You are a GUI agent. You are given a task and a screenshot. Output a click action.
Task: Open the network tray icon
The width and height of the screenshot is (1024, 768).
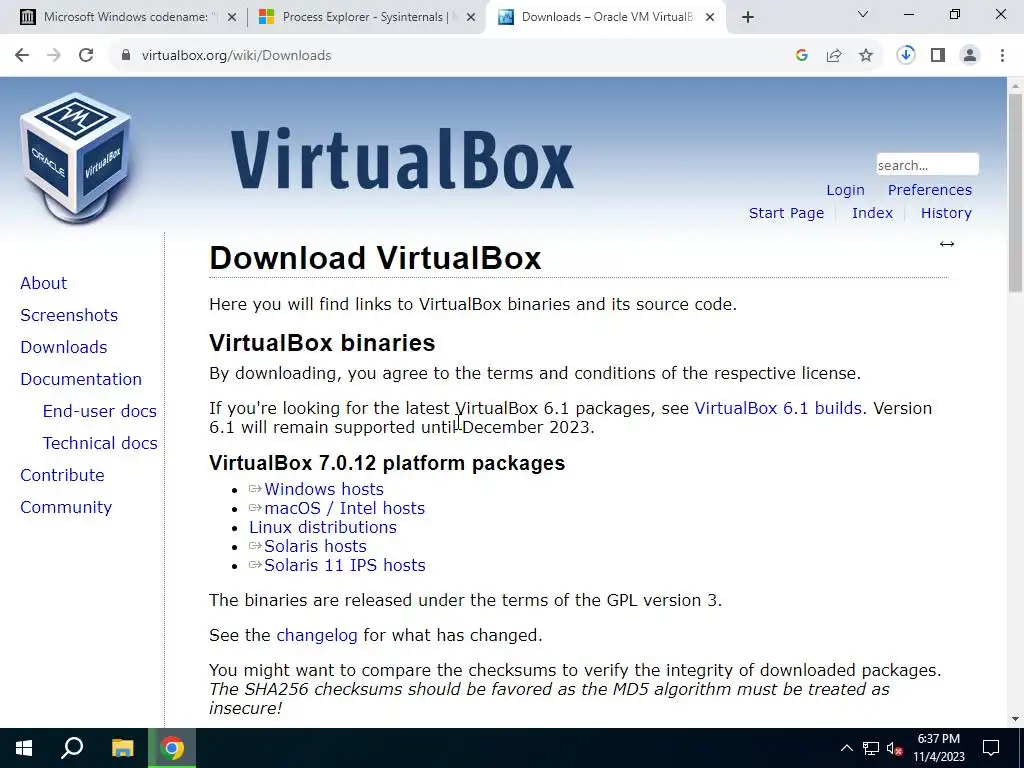pos(871,748)
